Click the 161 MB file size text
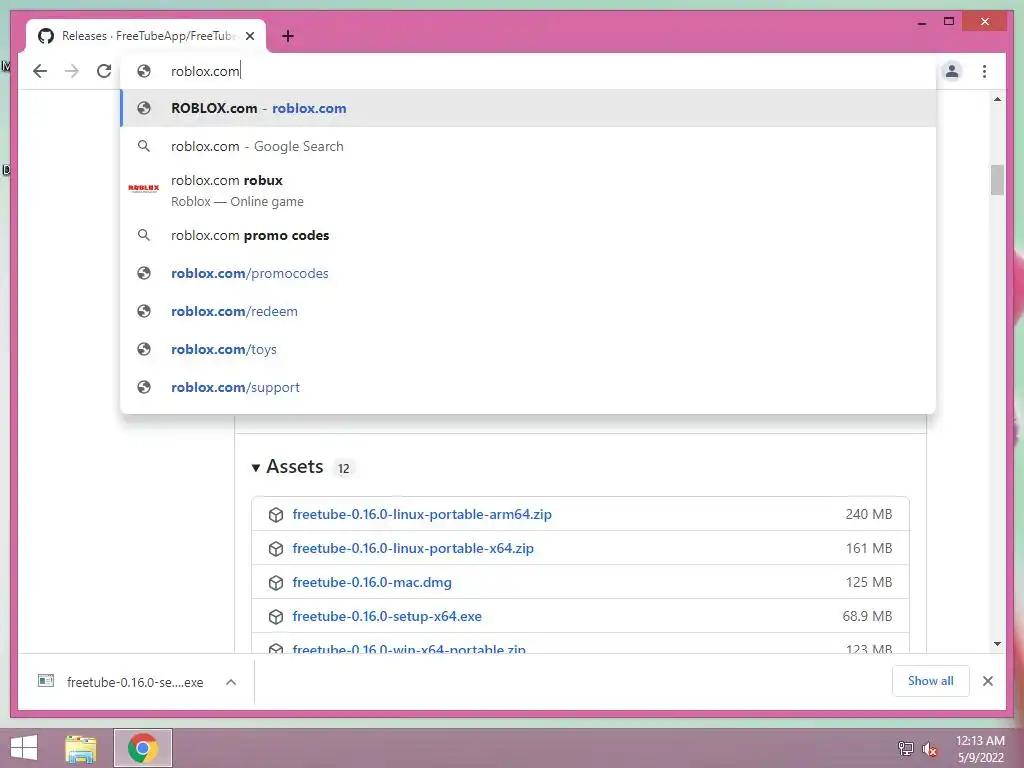 [x=869, y=548]
